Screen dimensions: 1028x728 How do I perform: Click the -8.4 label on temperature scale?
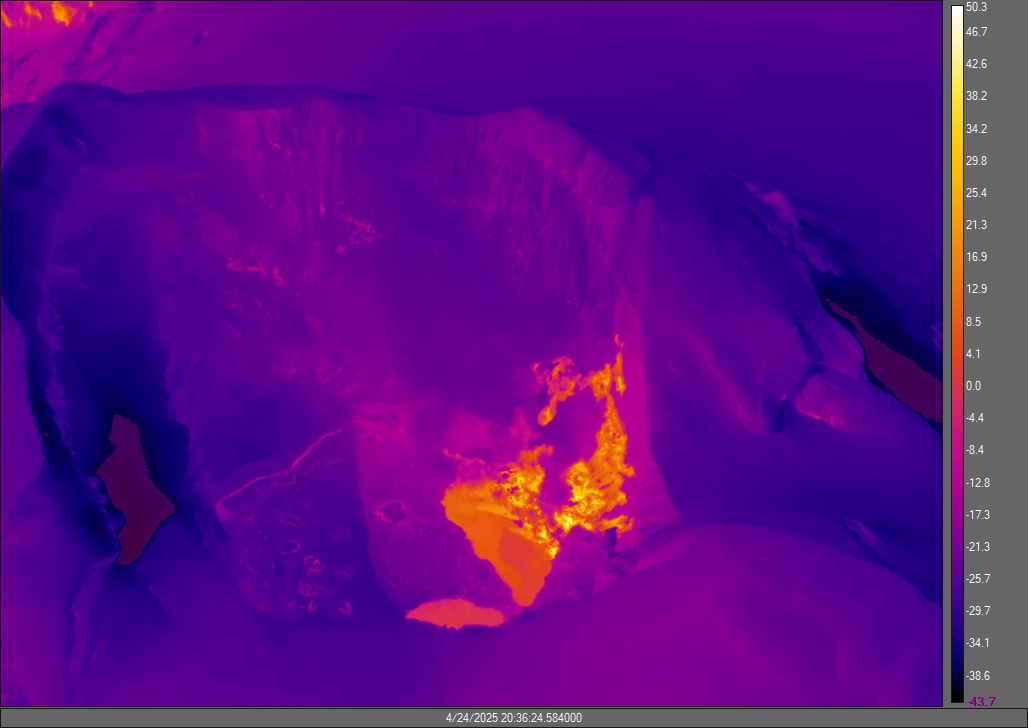(976, 450)
